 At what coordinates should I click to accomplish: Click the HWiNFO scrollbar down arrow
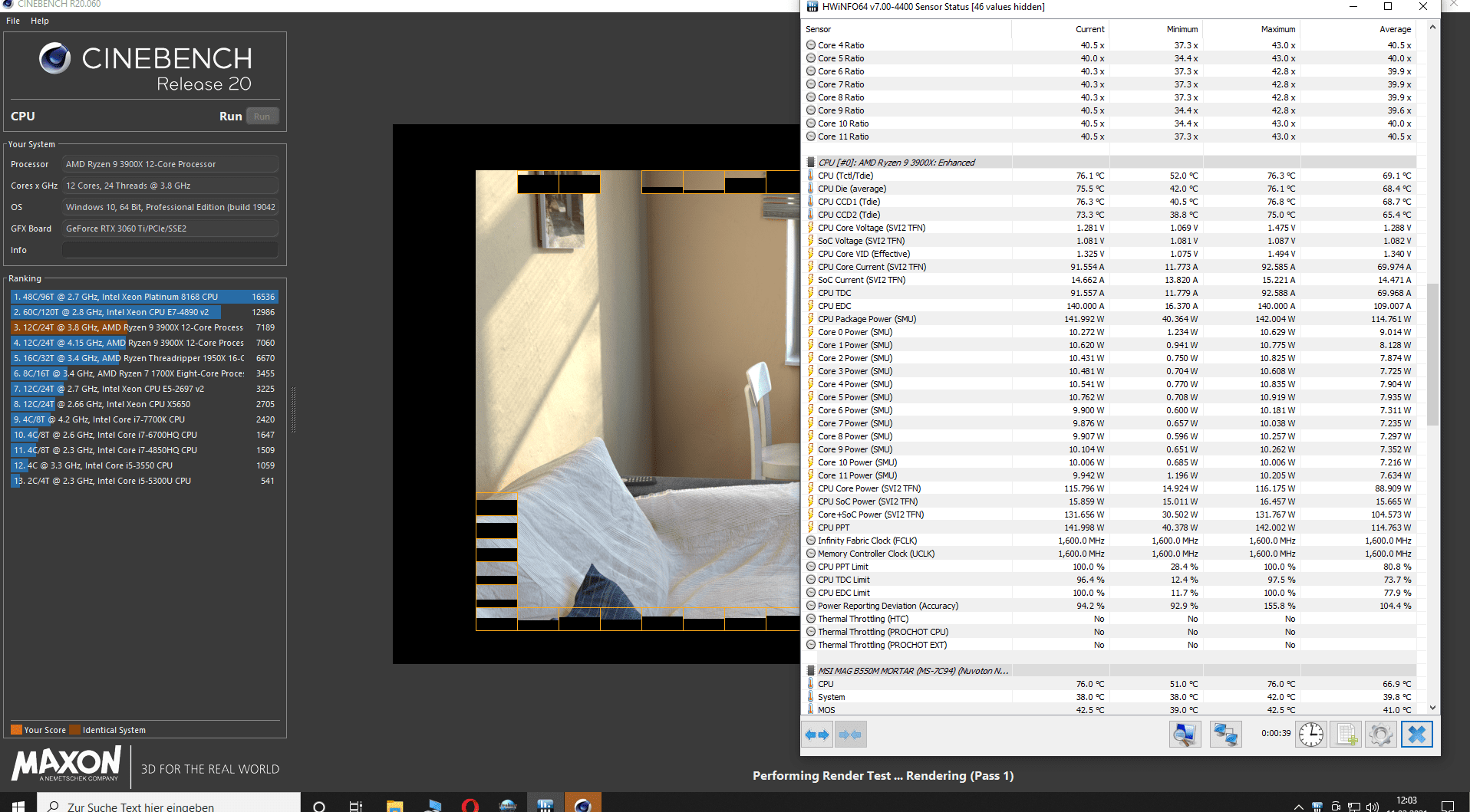[x=1432, y=708]
